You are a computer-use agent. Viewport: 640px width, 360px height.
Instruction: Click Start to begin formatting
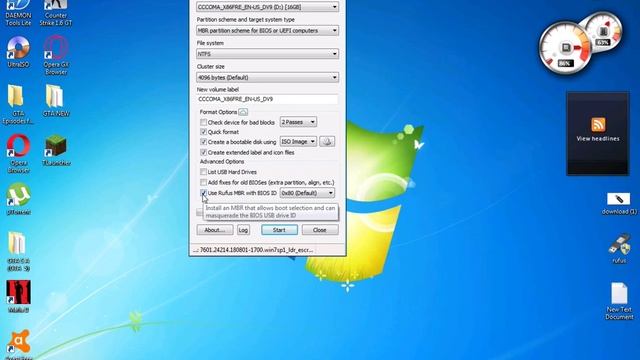279,230
